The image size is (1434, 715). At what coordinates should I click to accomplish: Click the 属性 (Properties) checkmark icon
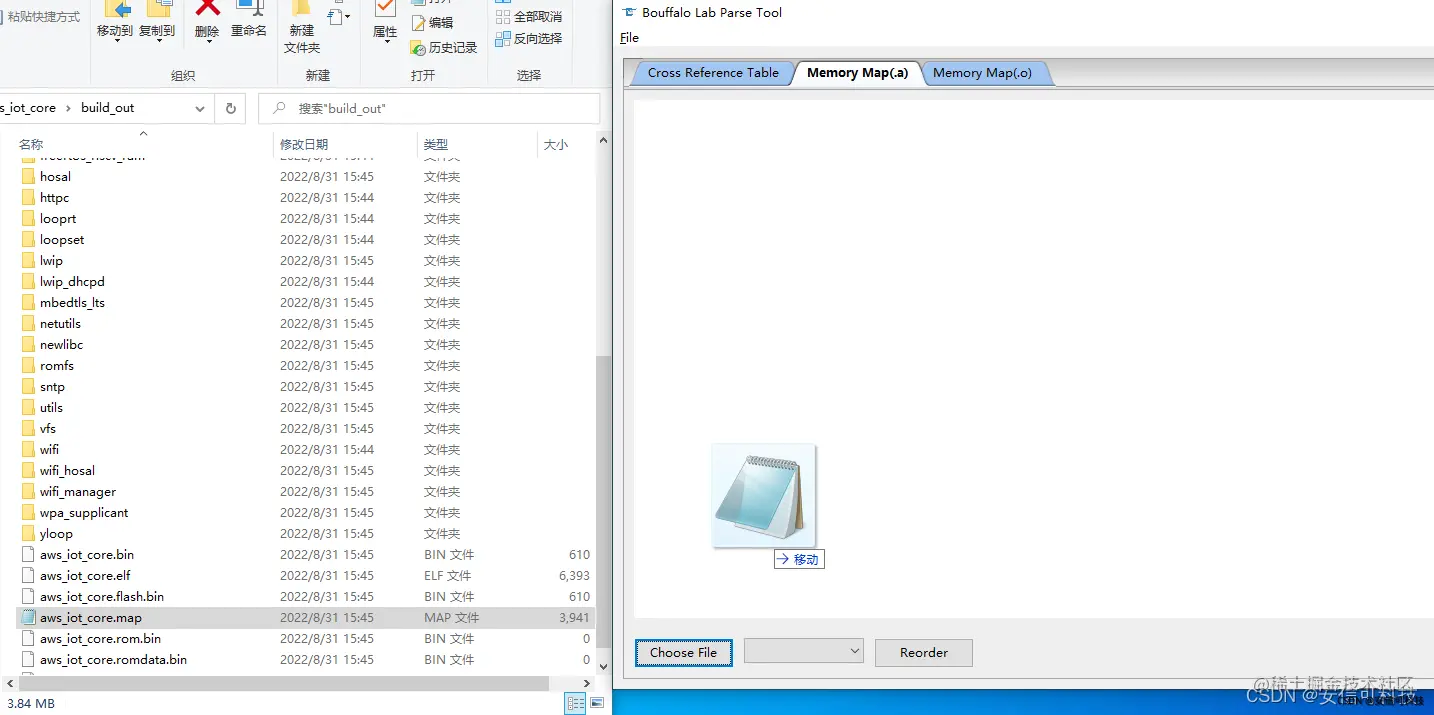click(385, 10)
